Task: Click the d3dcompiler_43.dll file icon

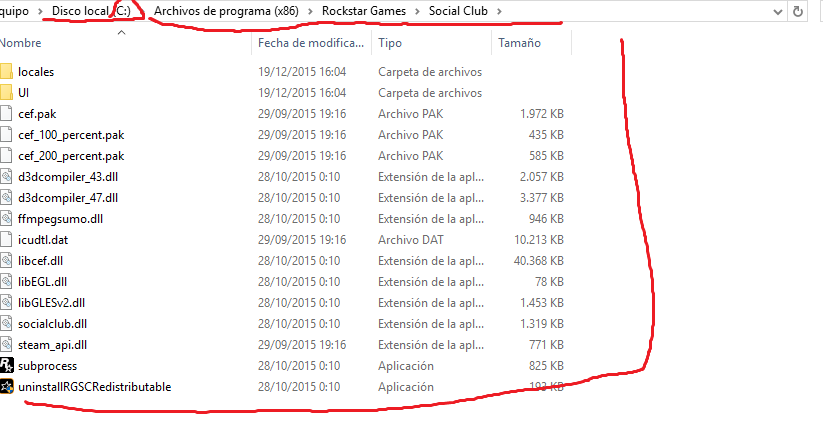Action: (6, 176)
